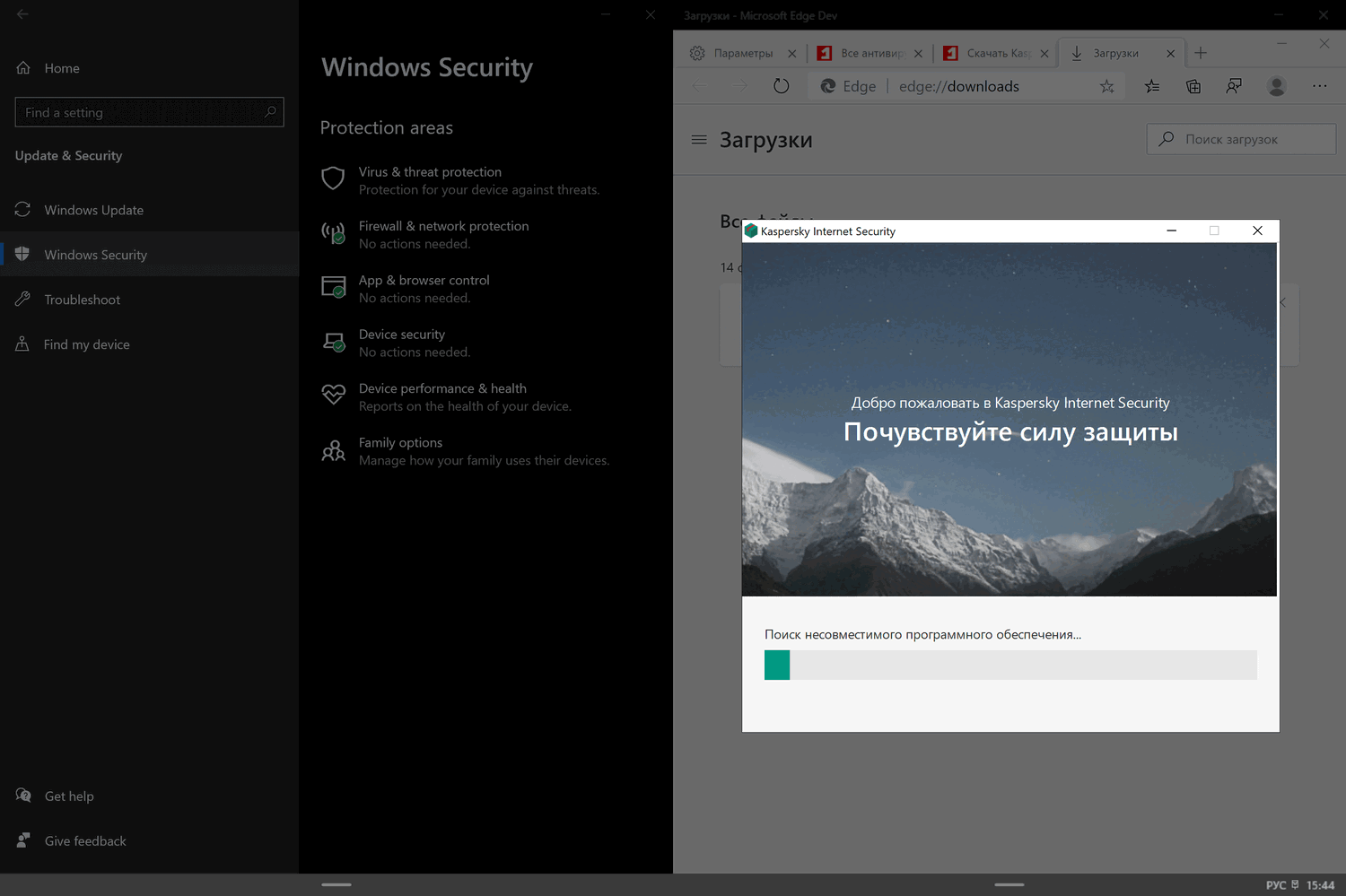
Task: Click the App & browser control icon
Action: [x=333, y=287]
